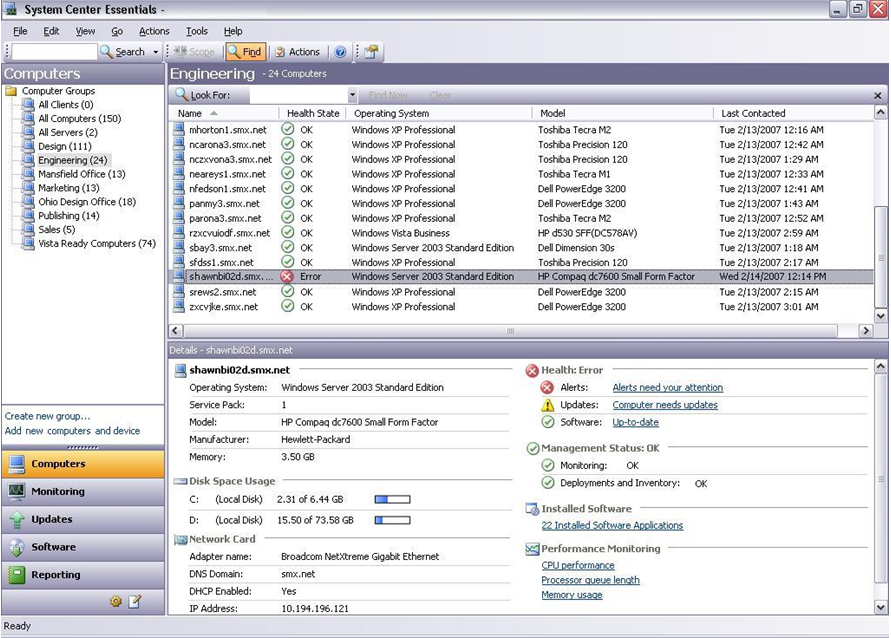891x638 pixels.
Task: Click the Look For magnifier icon
Action: coord(181,94)
